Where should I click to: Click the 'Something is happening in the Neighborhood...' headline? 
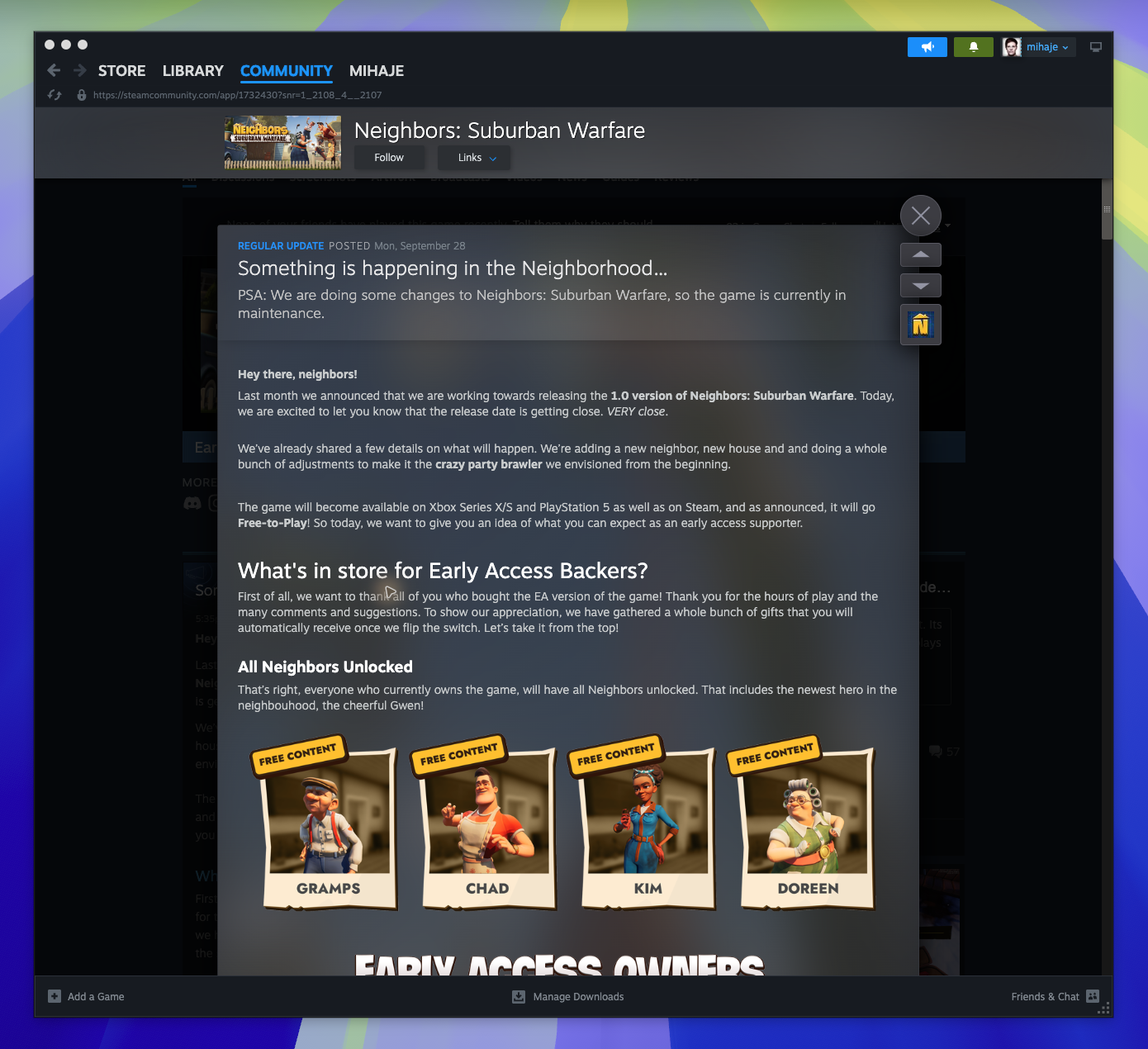pos(453,268)
